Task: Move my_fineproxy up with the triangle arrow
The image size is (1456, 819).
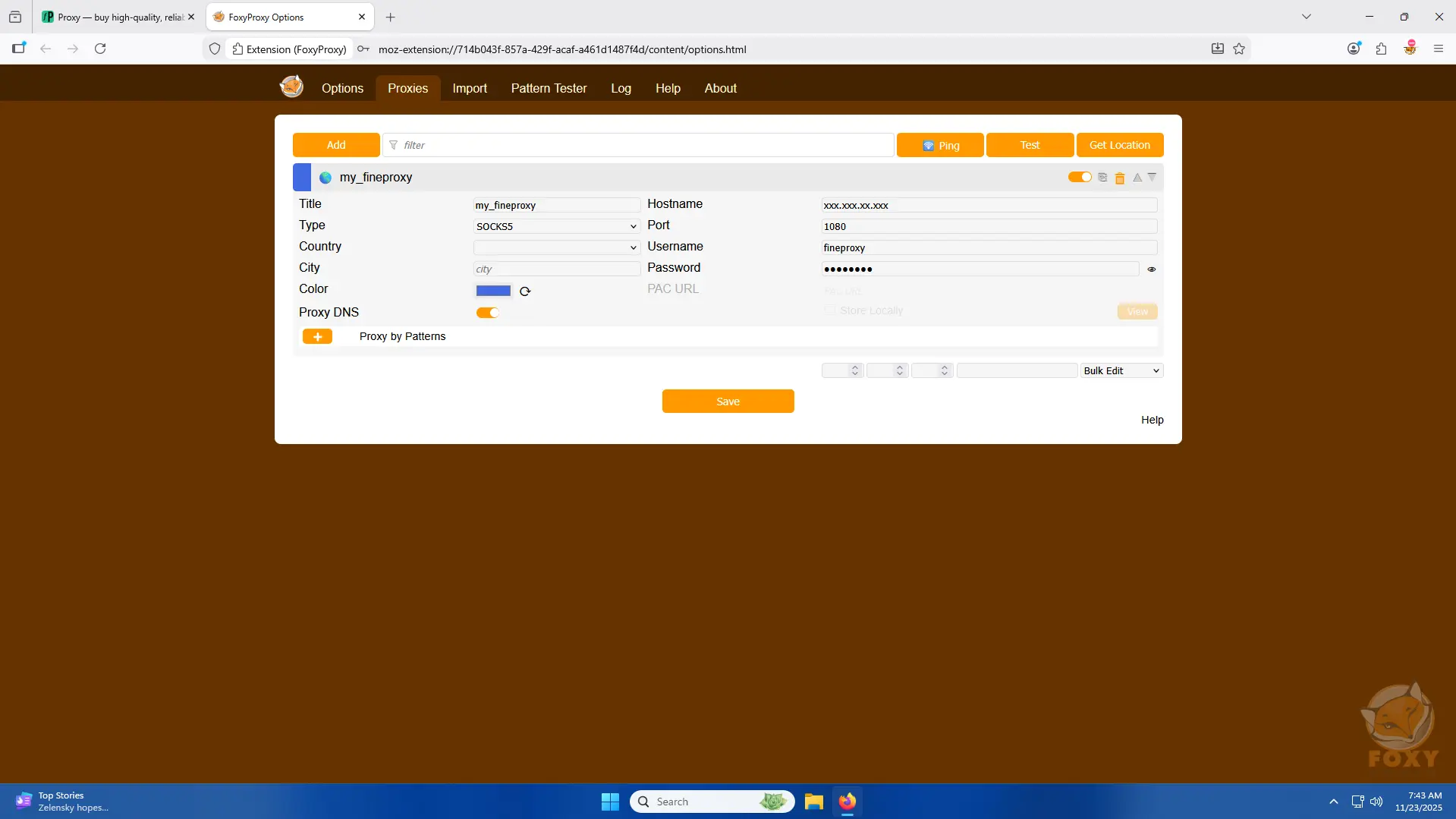Action: pyautogui.click(x=1137, y=178)
